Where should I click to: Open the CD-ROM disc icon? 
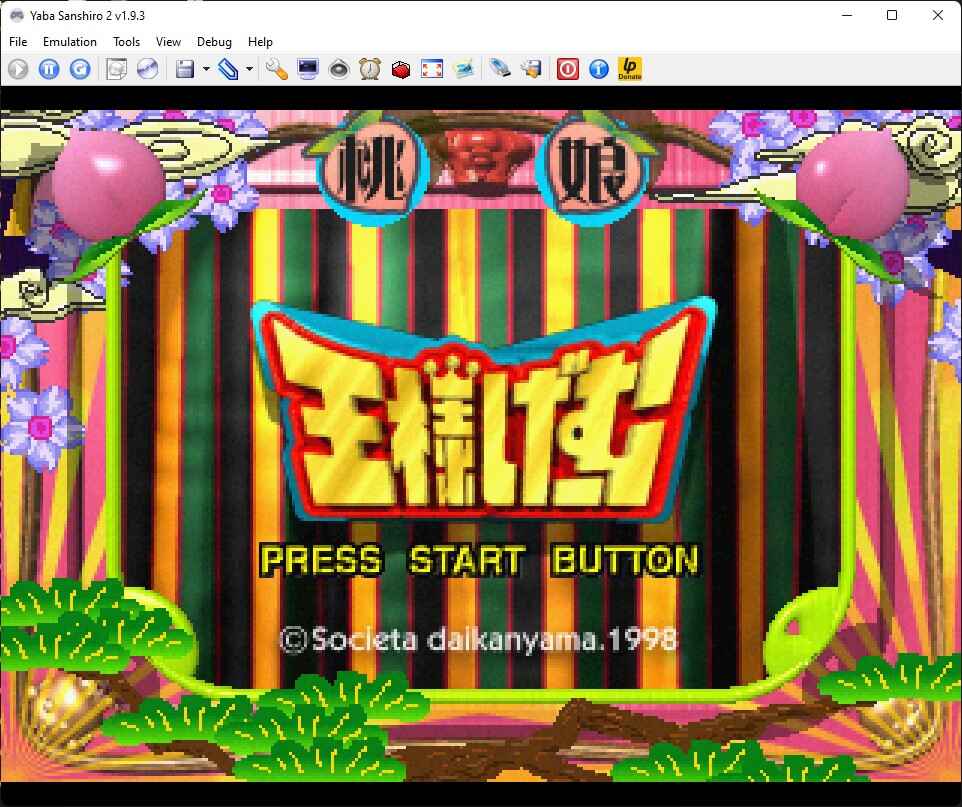(147, 69)
